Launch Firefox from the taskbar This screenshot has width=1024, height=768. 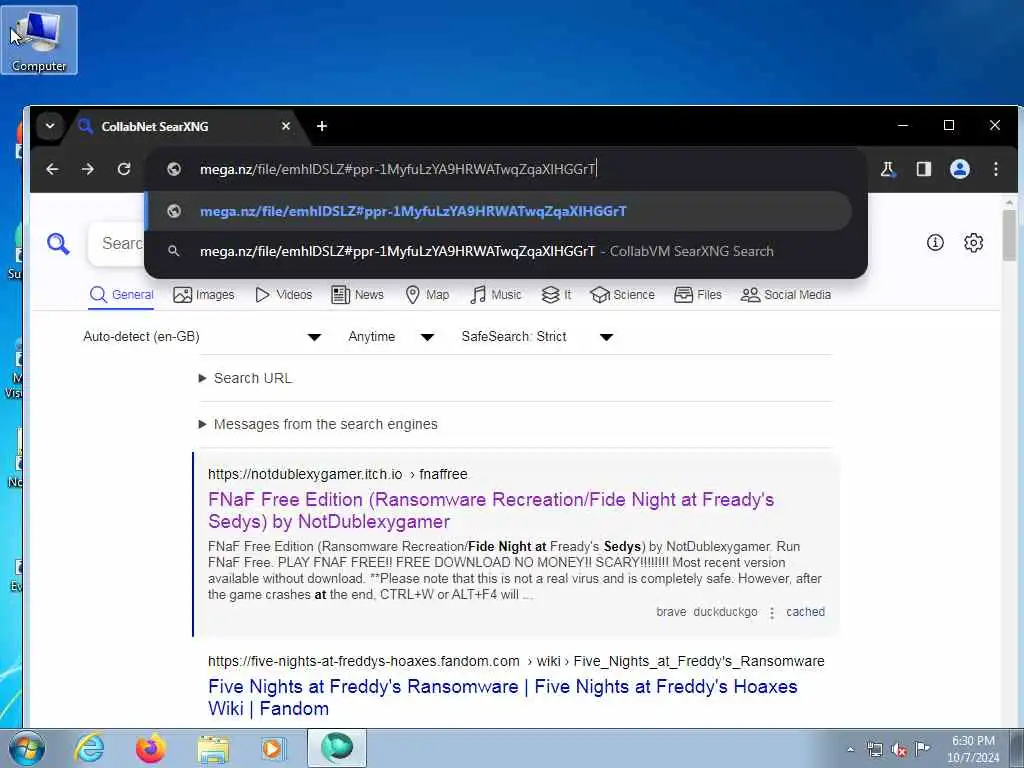pyautogui.click(x=151, y=748)
